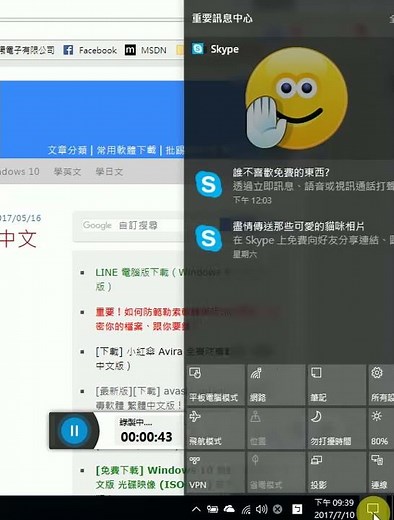The height and width of the screenshot is (520, 394).
Task: Click Skype icon beside 星期六 notification
Action: 208,238
